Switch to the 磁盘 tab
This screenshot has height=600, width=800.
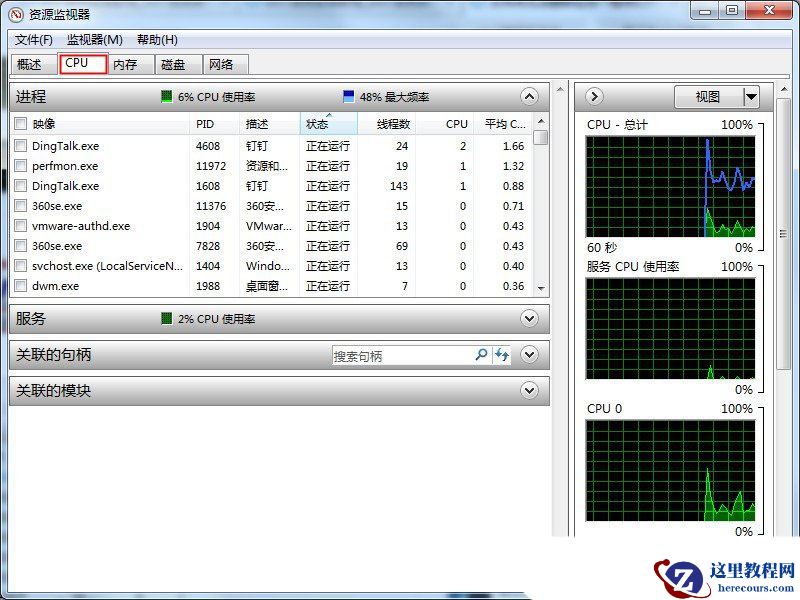pyautogui.click(x=174, y=63)
